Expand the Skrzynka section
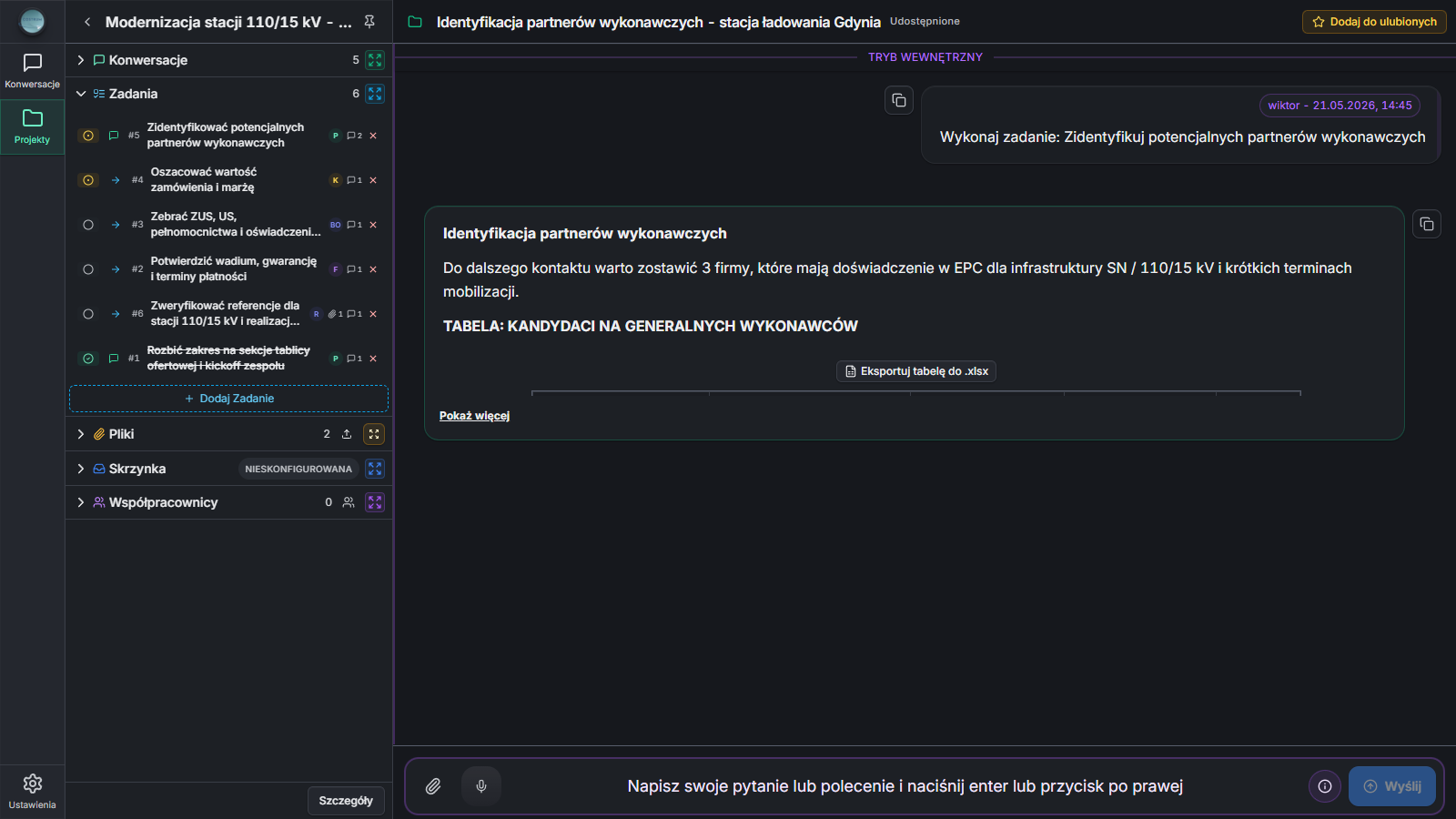1456x819 pixels. pyautogui.click(x=81, y=469)
